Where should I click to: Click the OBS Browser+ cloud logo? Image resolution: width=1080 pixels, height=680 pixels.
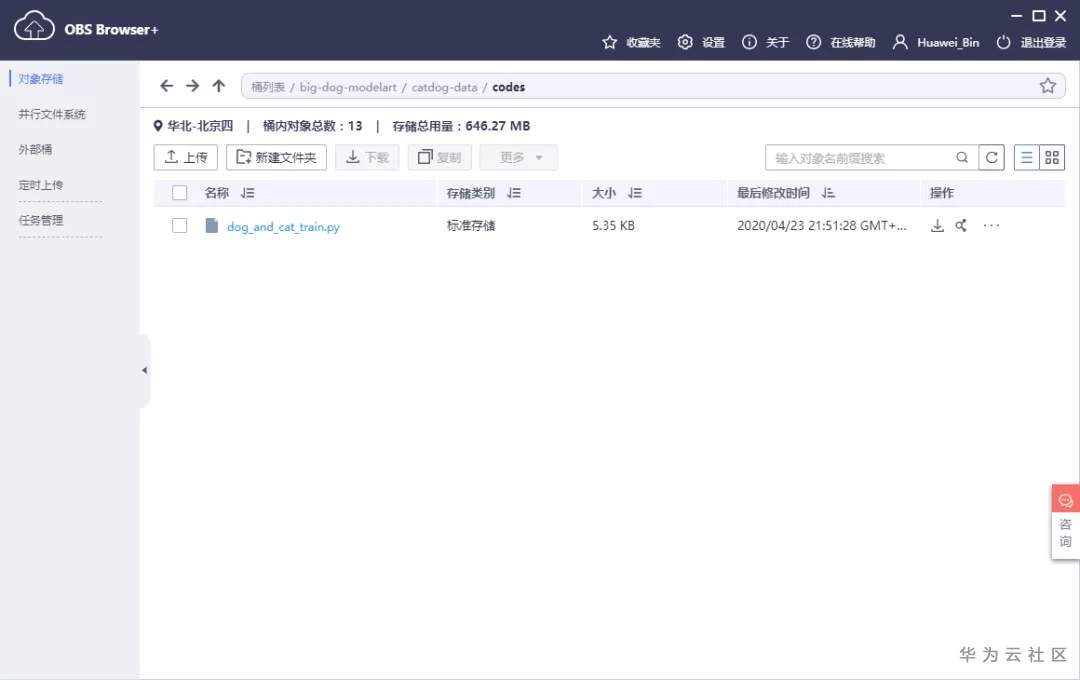click(34, 28)
